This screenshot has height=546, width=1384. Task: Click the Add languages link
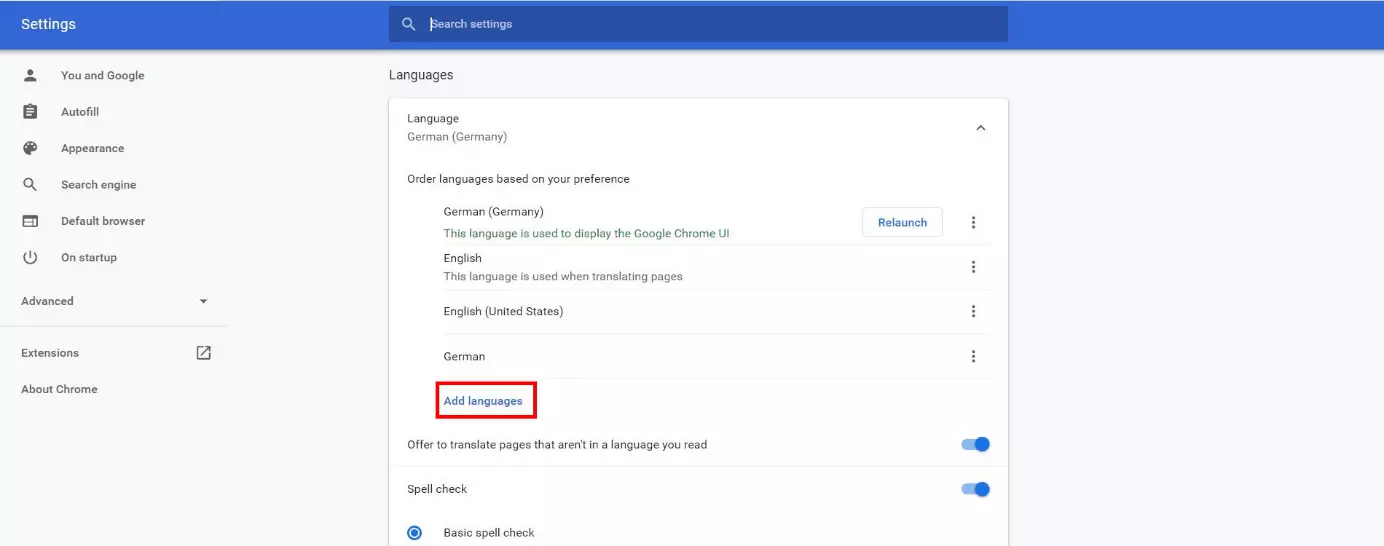[483, 401]
